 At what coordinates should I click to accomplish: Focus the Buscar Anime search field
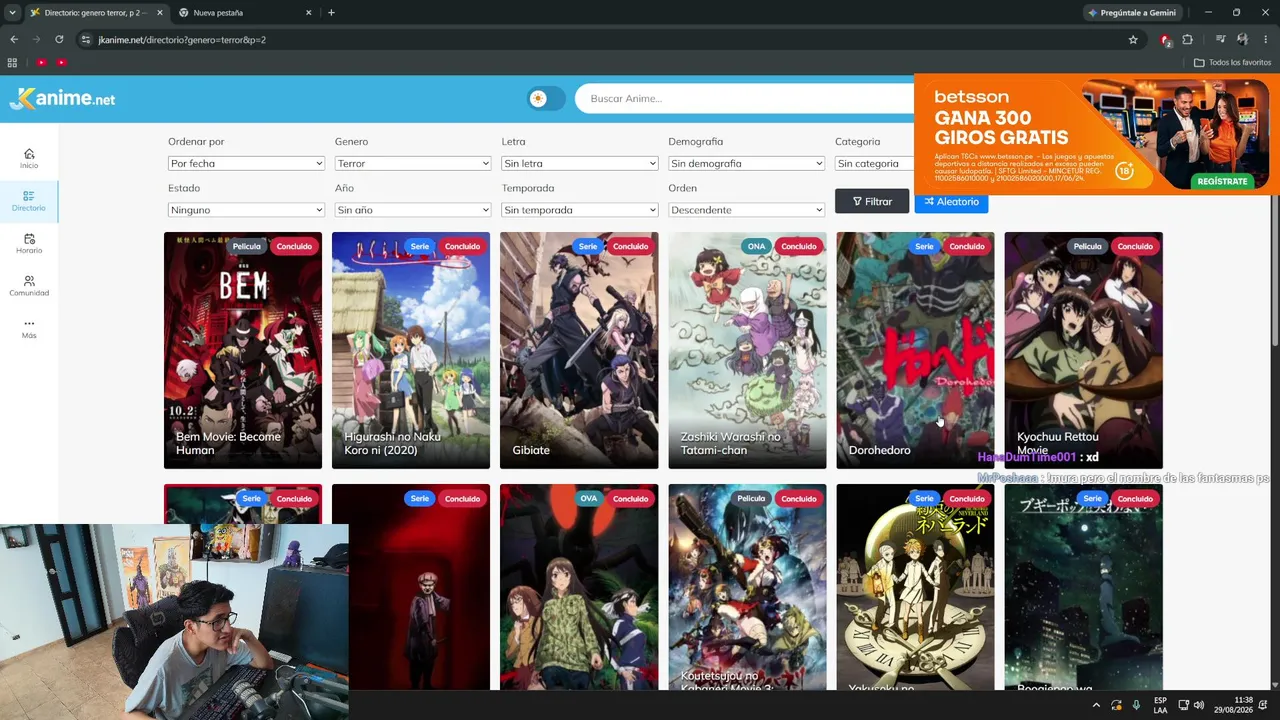[744, 98]
